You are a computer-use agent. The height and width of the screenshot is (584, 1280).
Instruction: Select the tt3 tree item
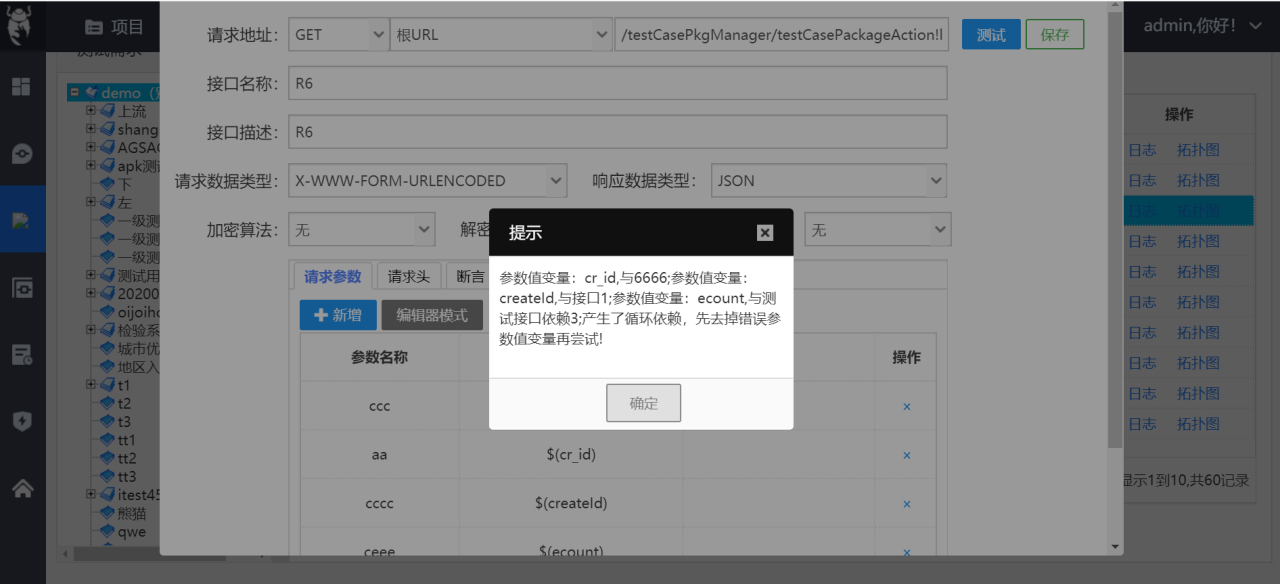pos(127,476)
